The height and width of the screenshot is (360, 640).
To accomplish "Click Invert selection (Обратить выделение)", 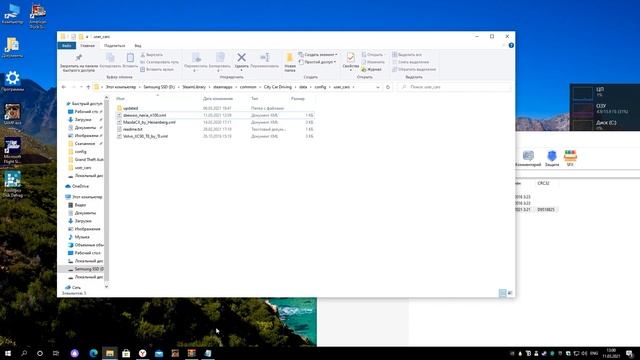I will click(x=414, y=69).
